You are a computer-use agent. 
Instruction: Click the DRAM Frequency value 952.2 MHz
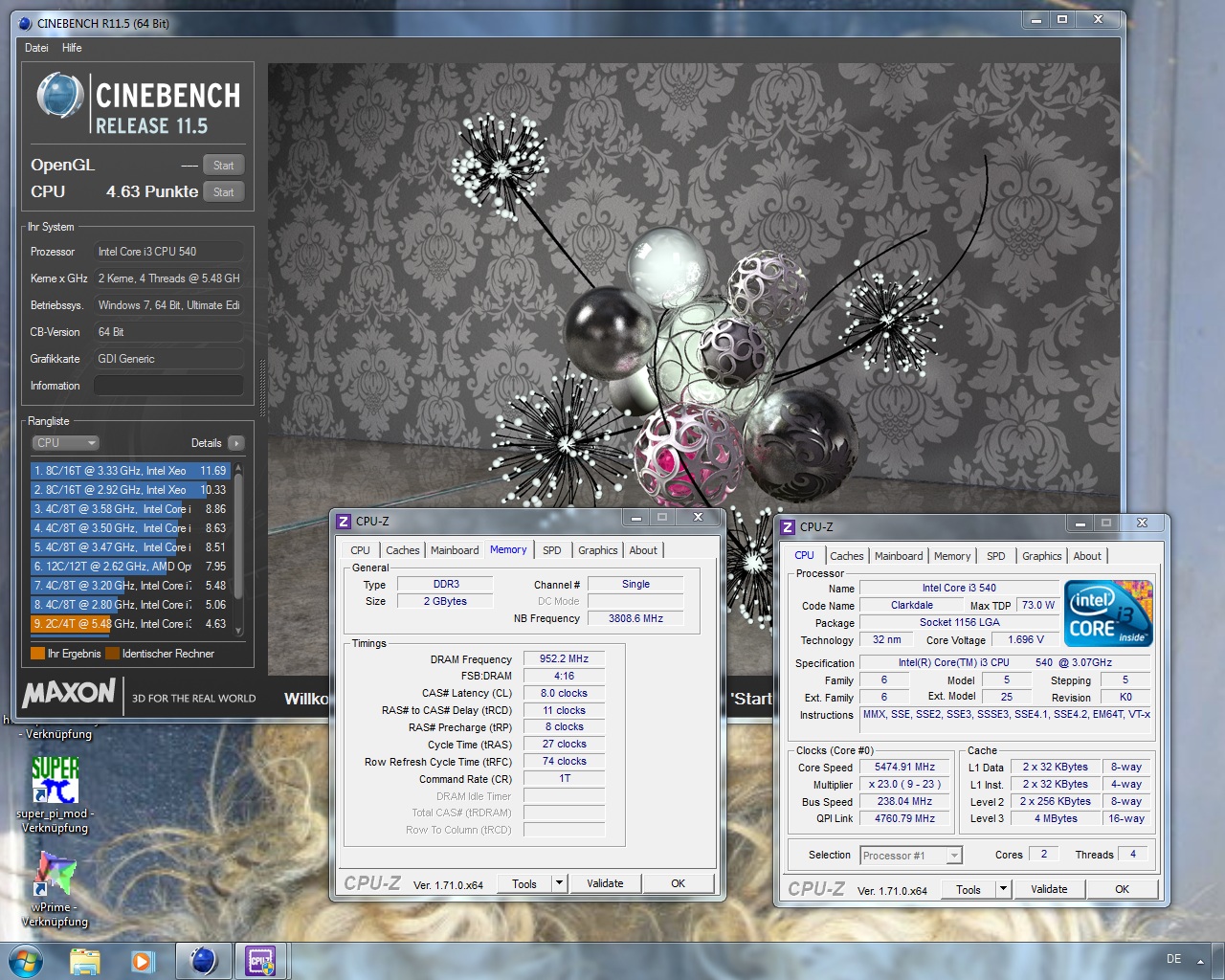564,659
